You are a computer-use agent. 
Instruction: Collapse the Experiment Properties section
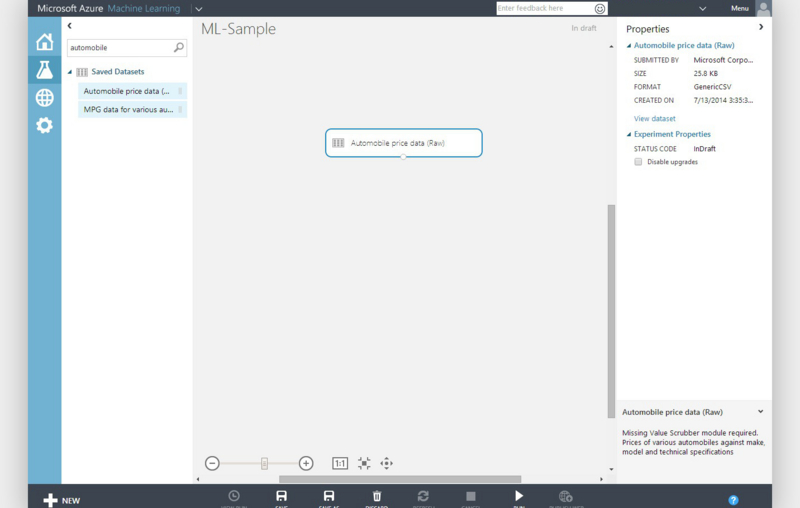(x=629, y=134)
